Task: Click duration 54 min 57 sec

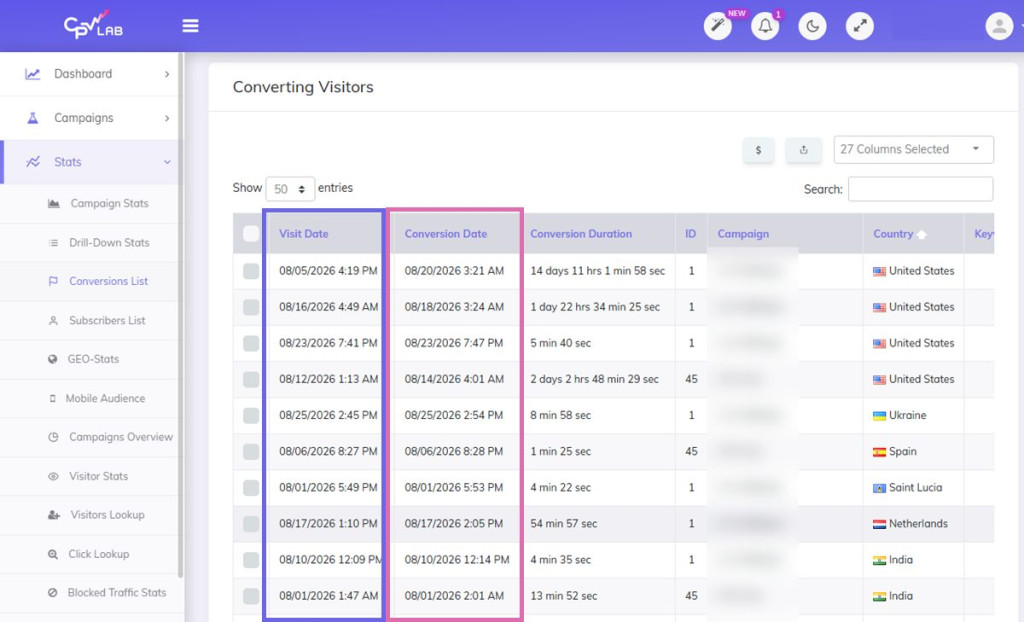Action: 564,523
